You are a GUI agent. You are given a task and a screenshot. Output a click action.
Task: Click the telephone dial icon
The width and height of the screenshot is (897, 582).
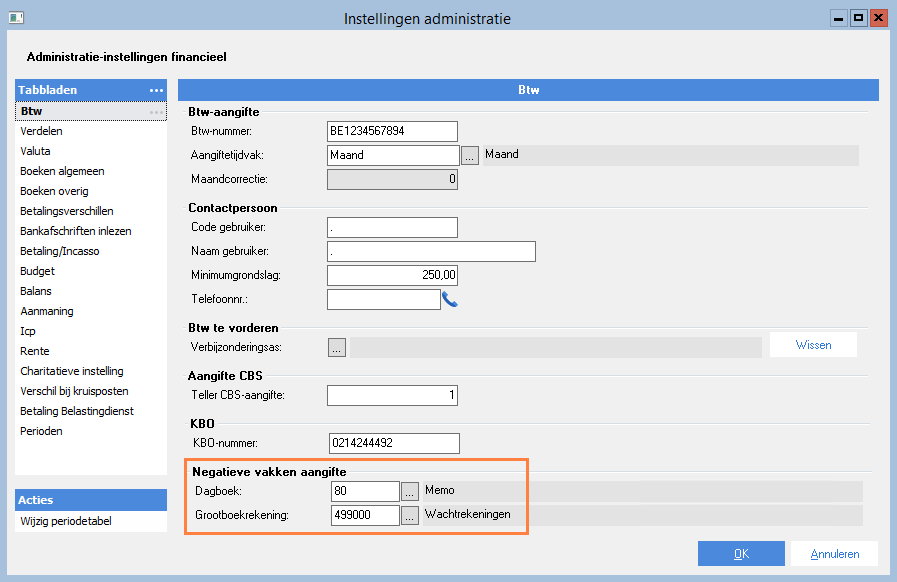(450, 299)
